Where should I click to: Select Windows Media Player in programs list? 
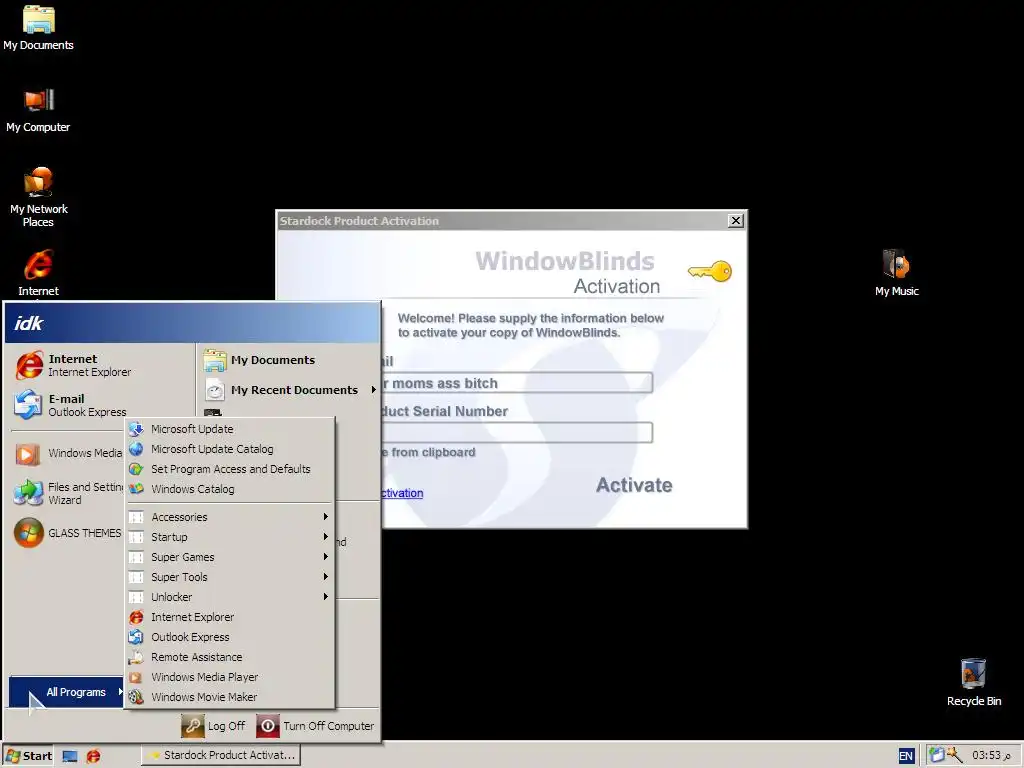(x=229, y=677)
